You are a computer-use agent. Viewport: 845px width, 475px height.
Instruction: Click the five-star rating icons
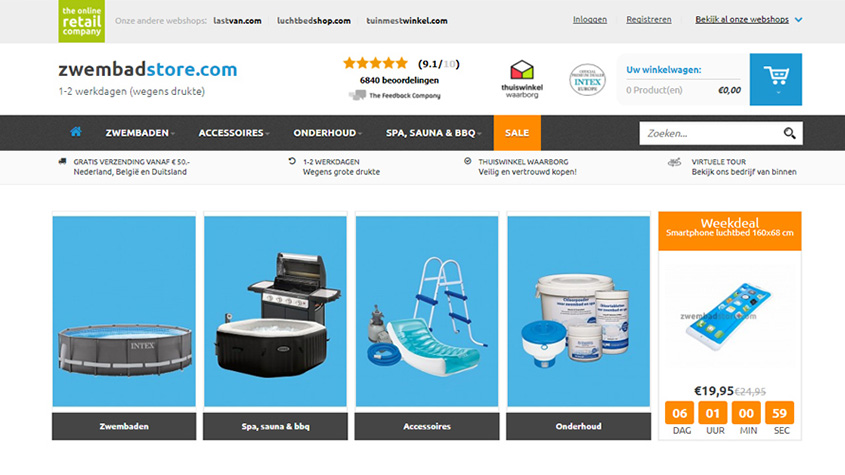pos(376,64)
